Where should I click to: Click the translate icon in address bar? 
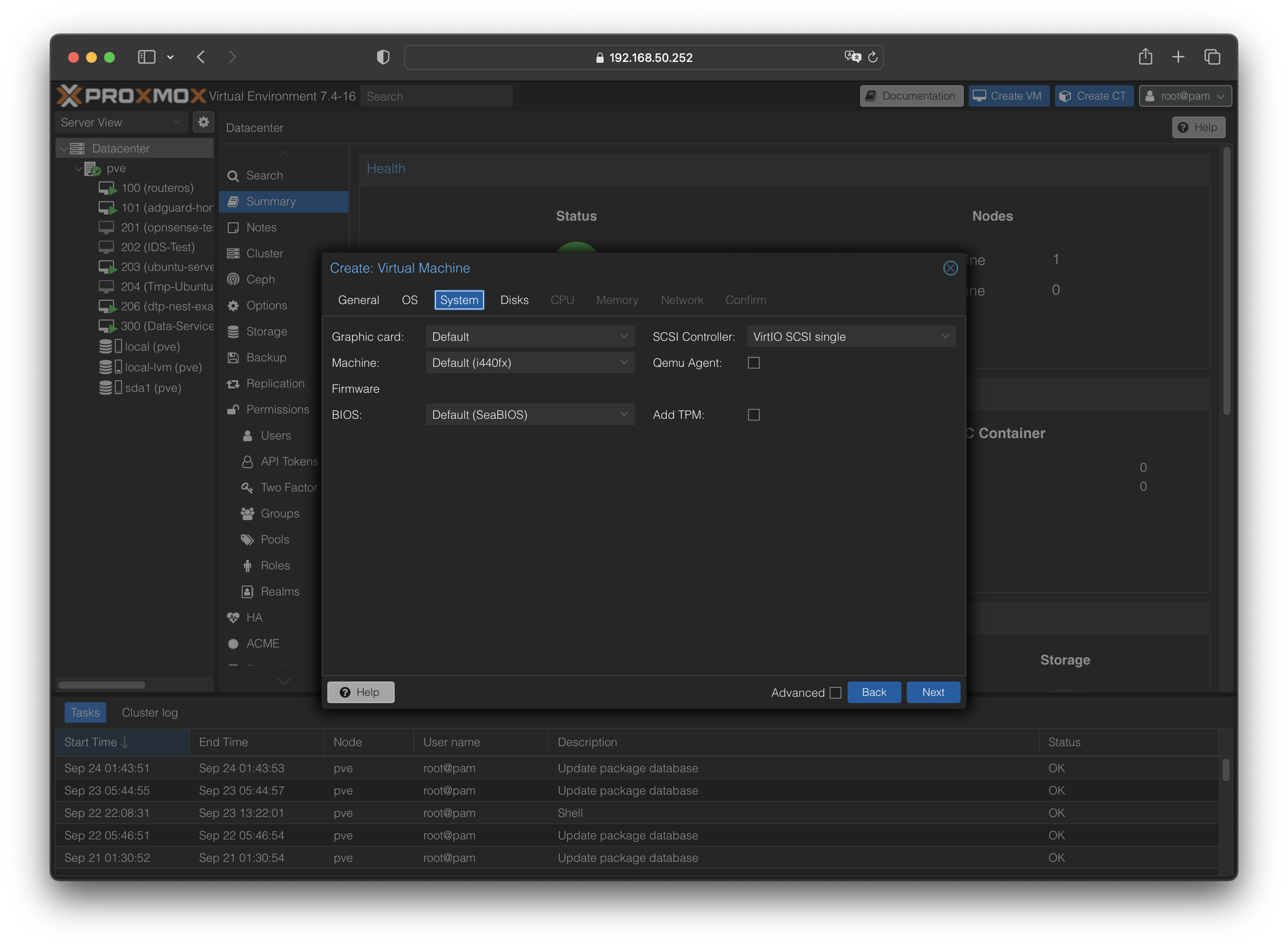click(x=853, y=57)
